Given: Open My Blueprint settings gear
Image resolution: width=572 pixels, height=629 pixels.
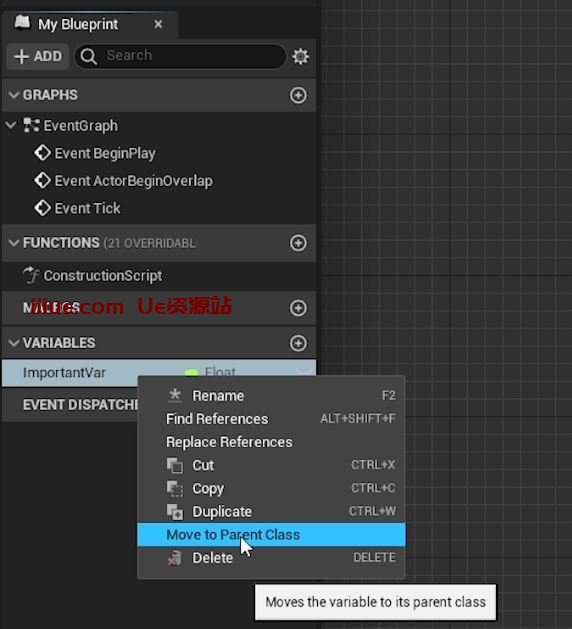Looking at the screenshot, I should pyautogui.click(x=300, y=57).
